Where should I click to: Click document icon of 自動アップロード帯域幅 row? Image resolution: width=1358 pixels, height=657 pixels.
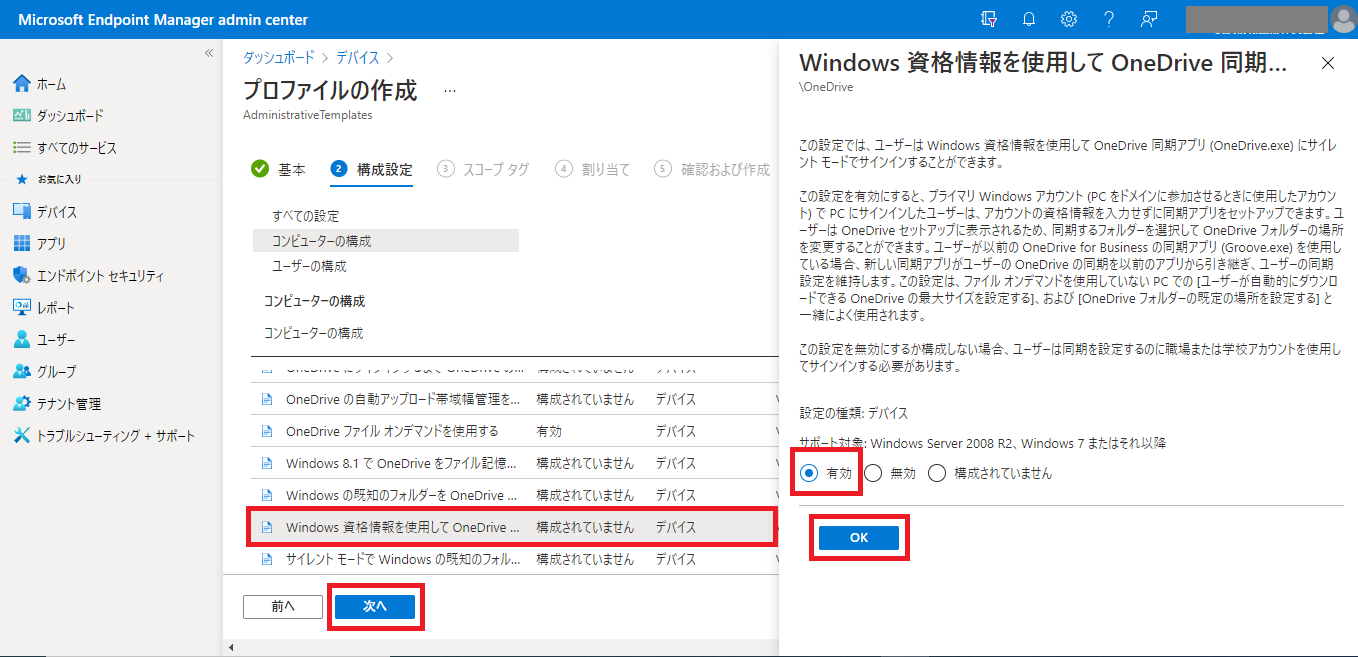pyautogui.click(x=267, y=399)
